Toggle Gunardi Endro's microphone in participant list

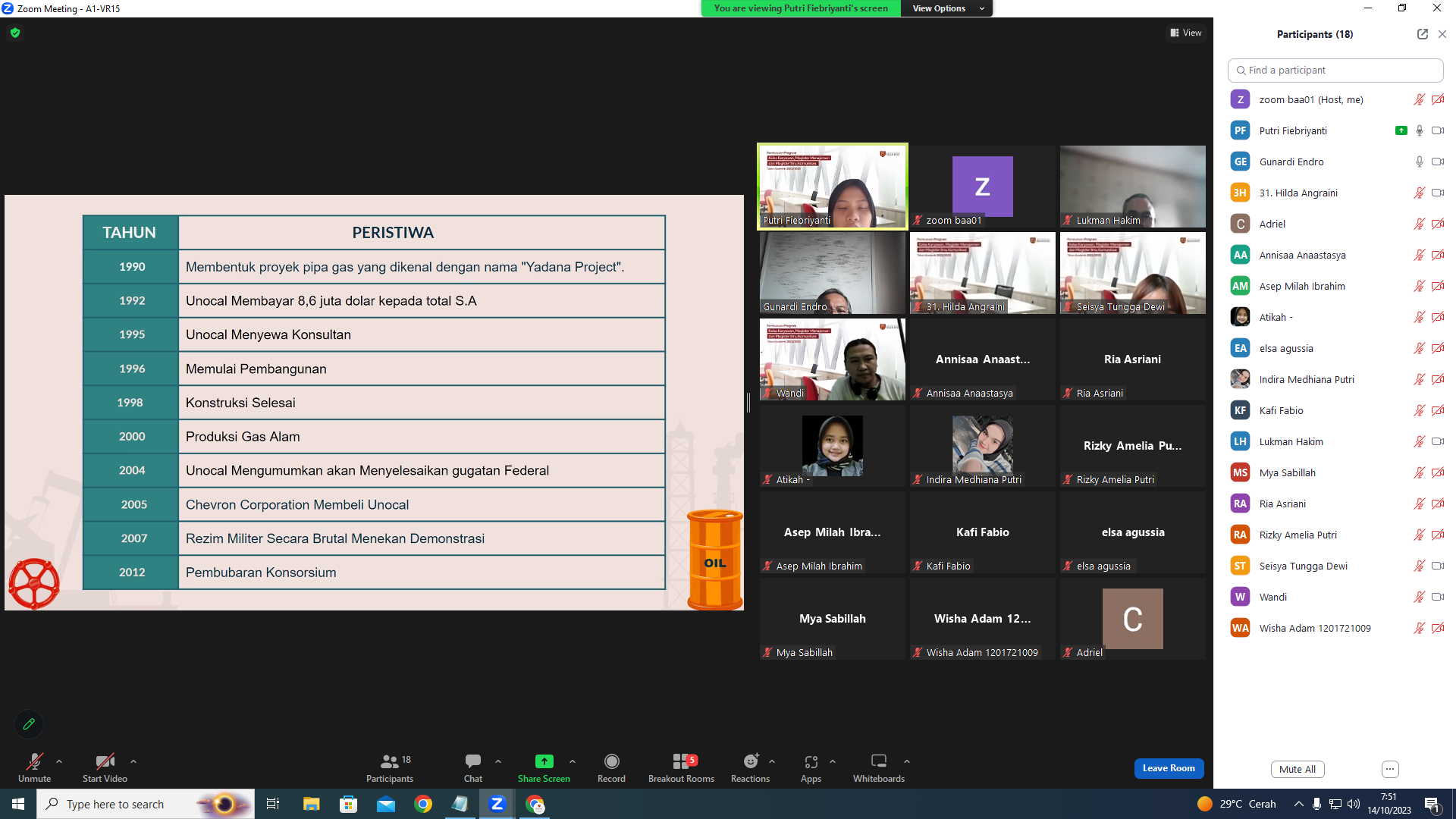point(1420,162)
